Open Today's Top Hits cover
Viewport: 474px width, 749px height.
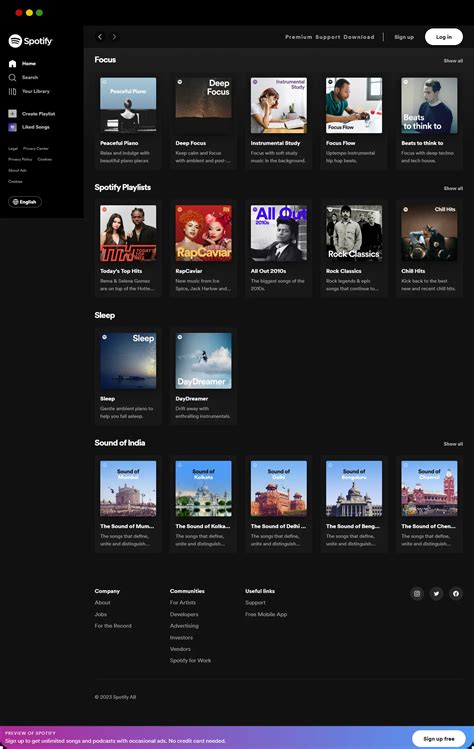pos(128,233)
